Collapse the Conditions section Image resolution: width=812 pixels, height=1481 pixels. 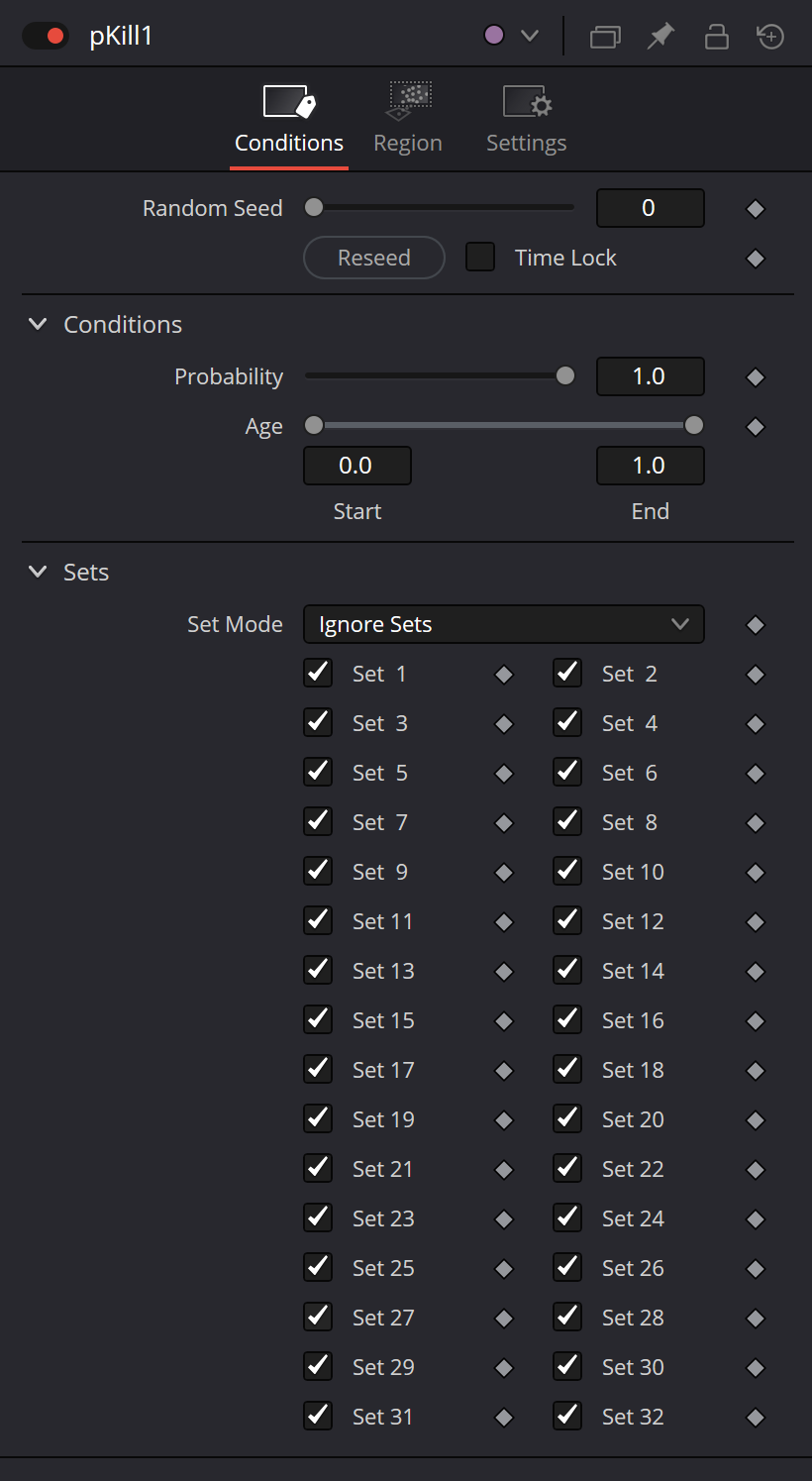tap(38, 324)
